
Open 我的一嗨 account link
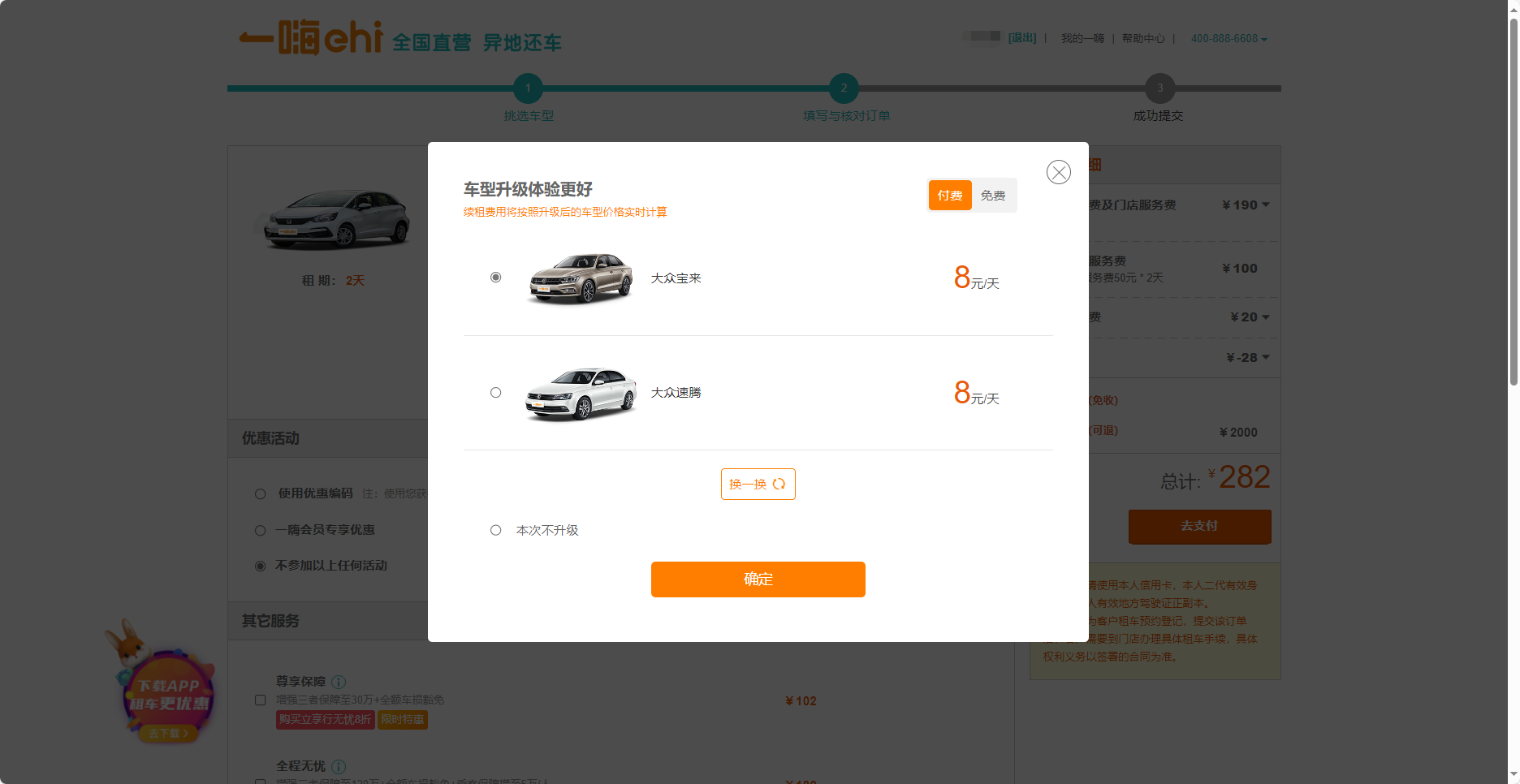pos(1082,38)
